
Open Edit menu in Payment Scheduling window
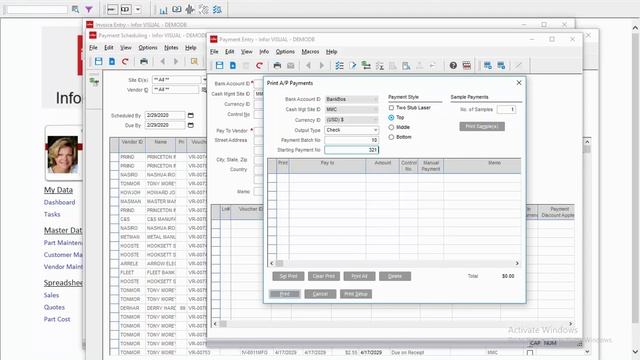(109, 48)
